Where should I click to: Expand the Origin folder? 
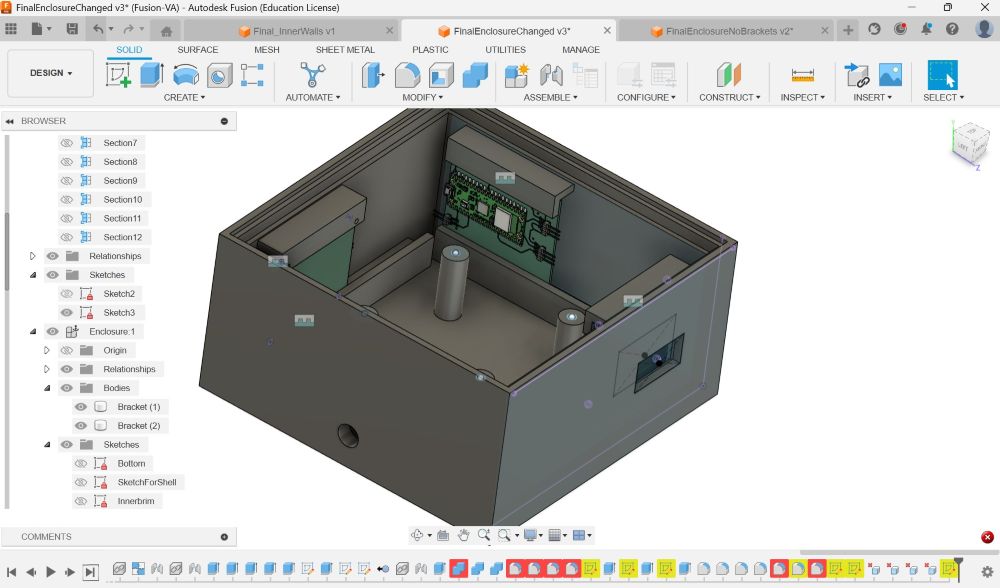pos(47,351)
